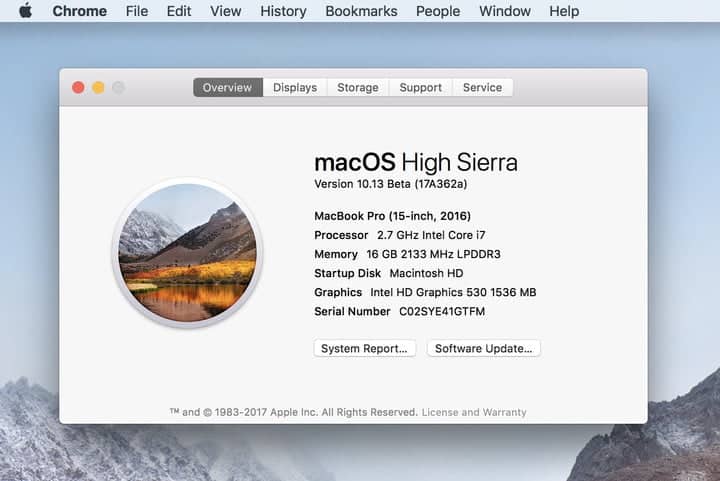The width and height of the screenshot is (720, 481).
Task: Open the History menu
Action: (283, 11)
